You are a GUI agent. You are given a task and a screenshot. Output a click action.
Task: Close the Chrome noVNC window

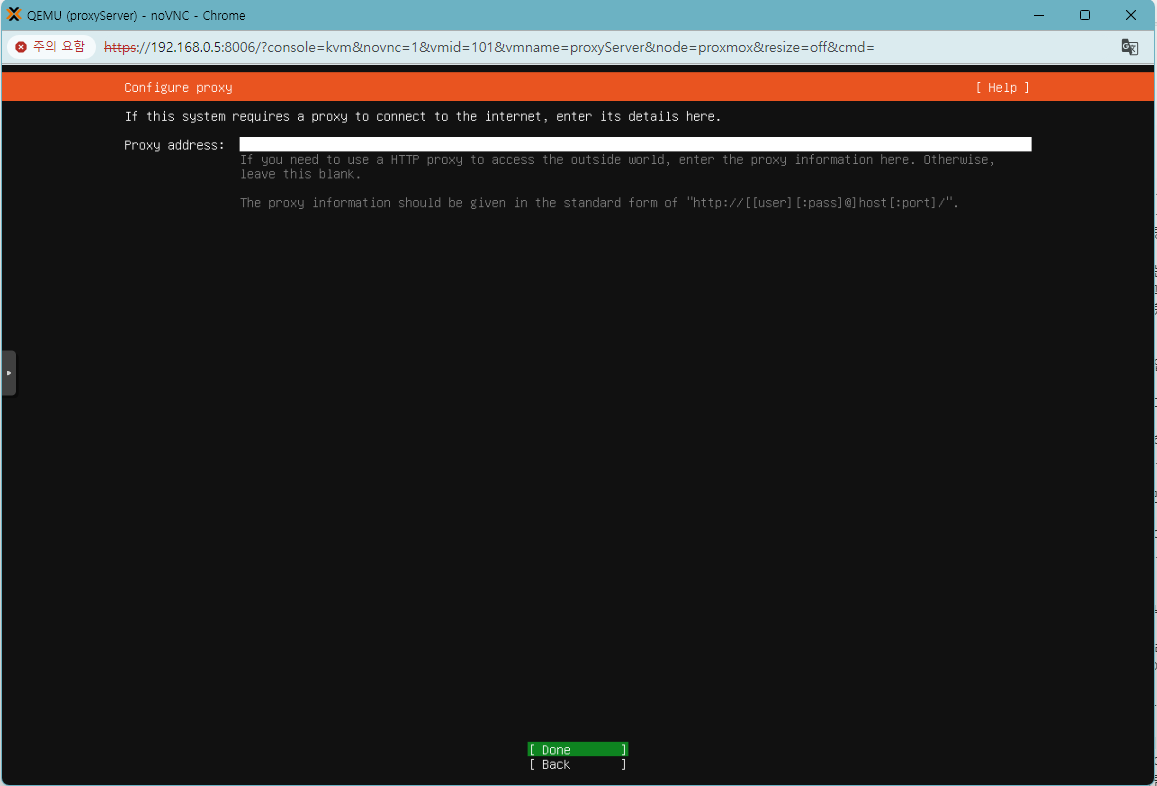pyautogui.click(x=1130, y=15)
